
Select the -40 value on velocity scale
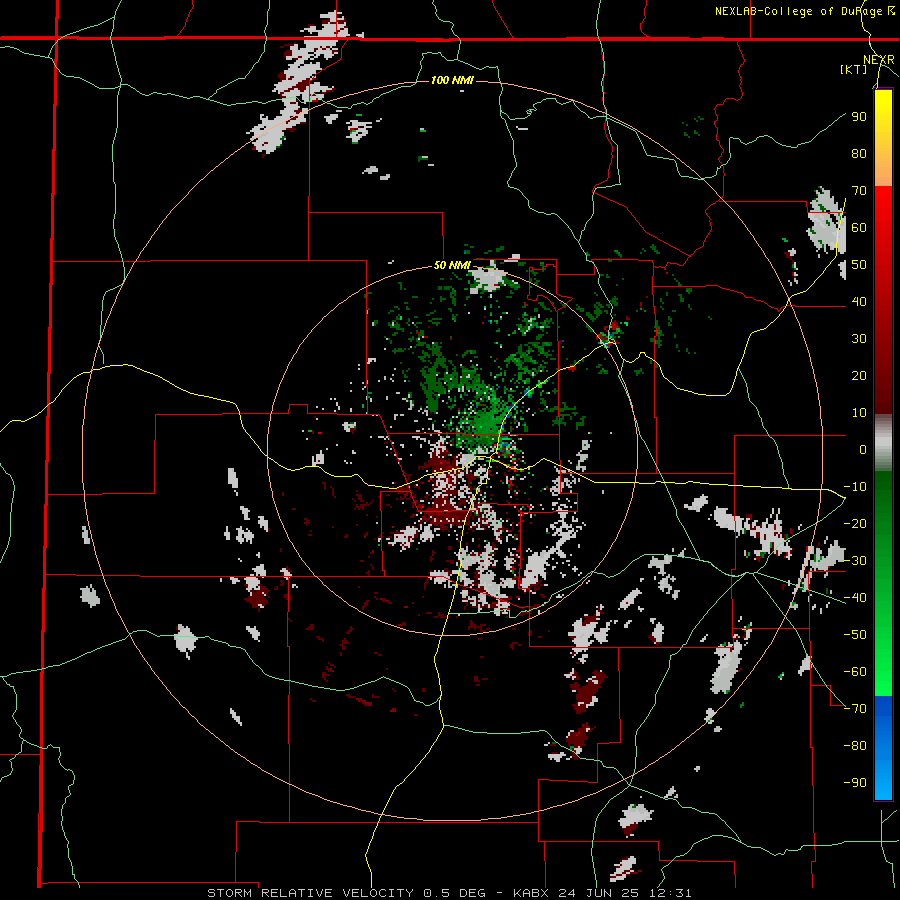tap(855, 598)
